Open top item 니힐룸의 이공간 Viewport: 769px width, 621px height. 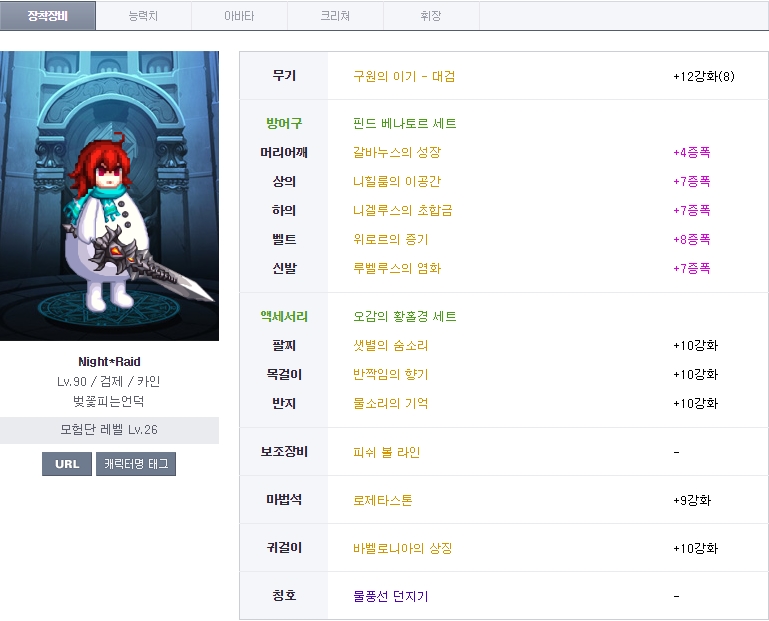[x=397, y=181]
